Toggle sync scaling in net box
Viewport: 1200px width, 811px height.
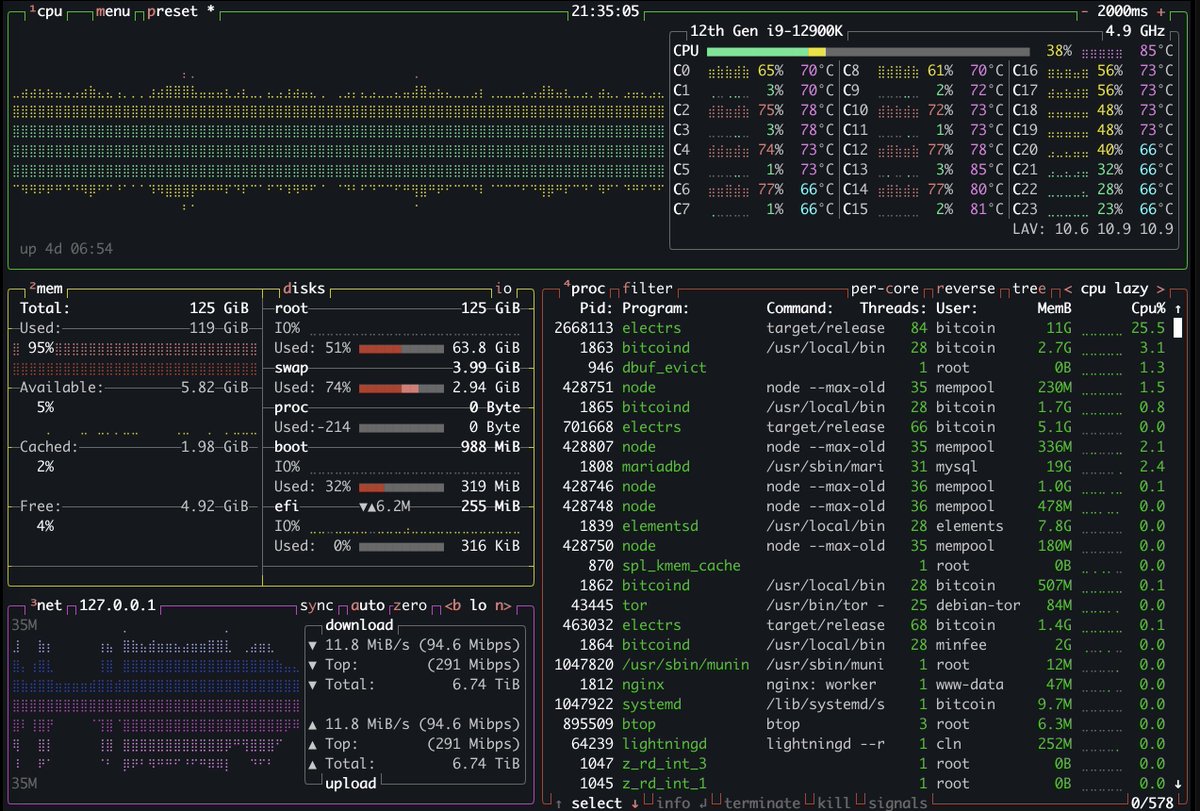pos(317,605)
